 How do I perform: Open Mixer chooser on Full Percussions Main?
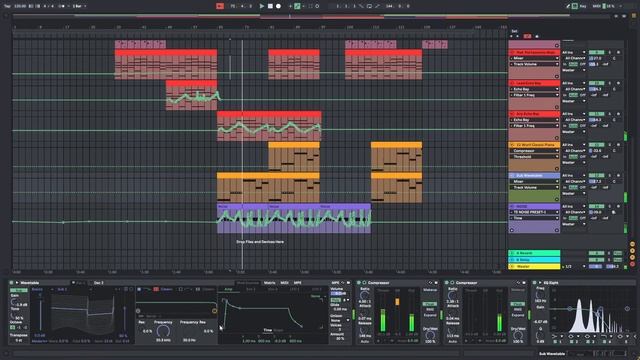point(534,58)
